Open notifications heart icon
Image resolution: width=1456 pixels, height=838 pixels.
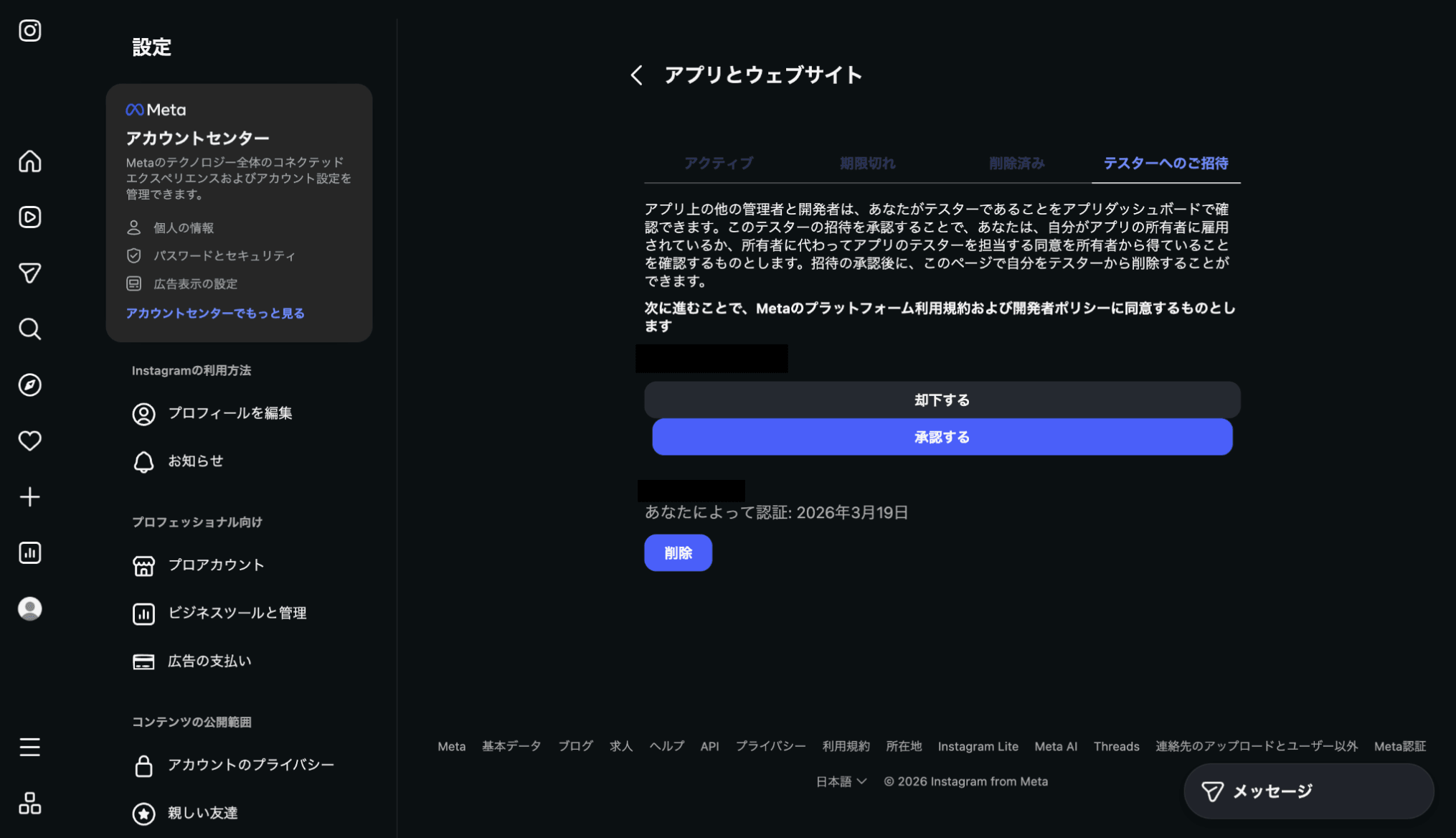coord(29,441)
